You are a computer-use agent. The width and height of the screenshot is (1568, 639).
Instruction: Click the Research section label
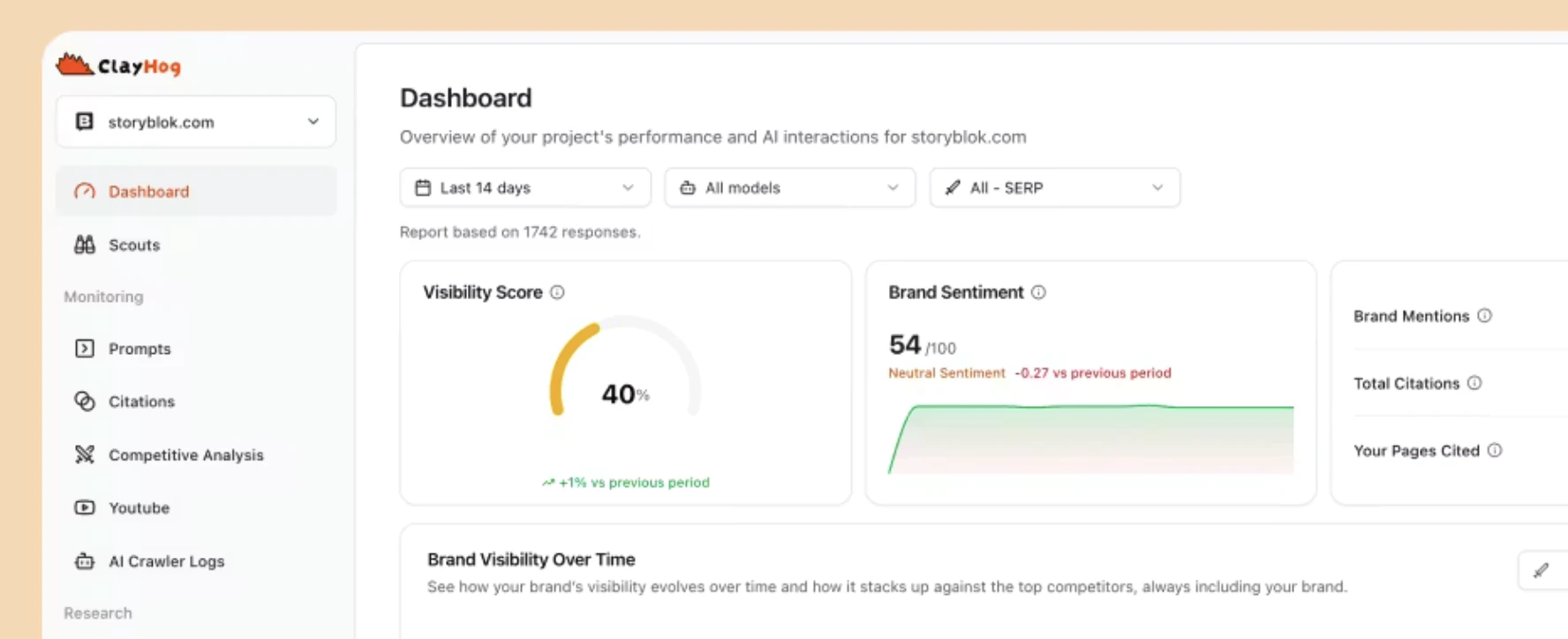click(x=98, y=613)
